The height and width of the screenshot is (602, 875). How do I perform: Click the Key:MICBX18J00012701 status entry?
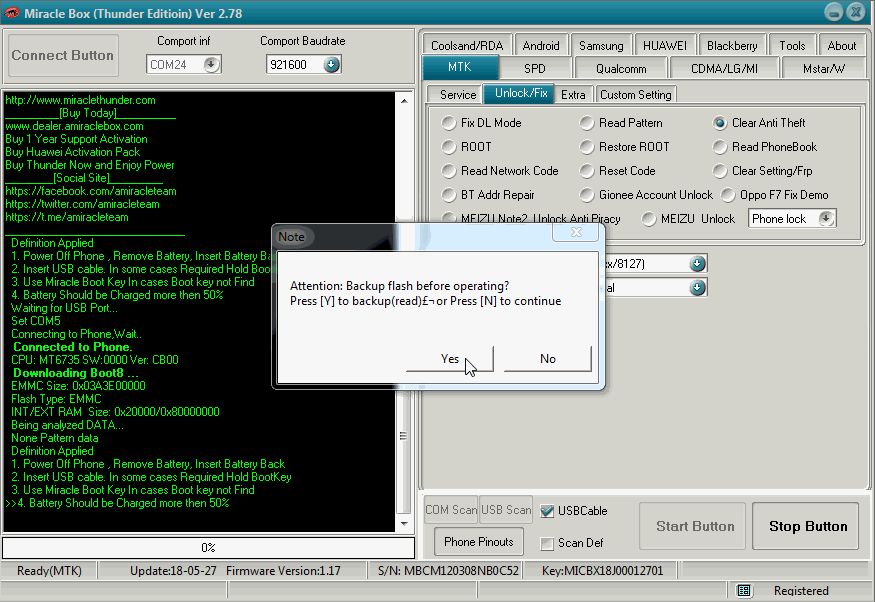602,571
